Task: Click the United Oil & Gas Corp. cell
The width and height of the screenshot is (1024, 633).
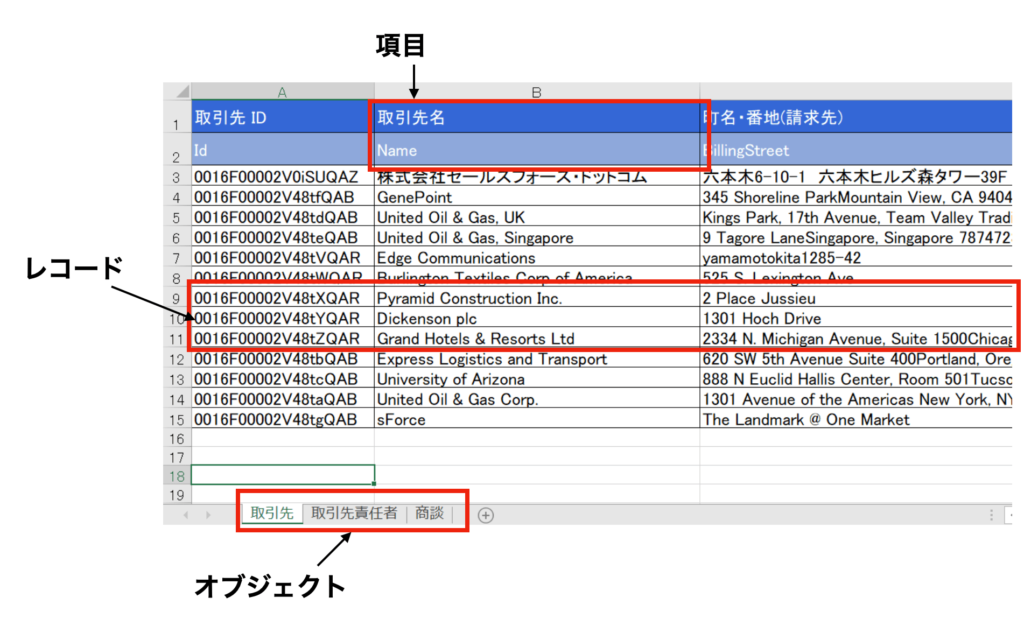Action: tap(537, 399)
